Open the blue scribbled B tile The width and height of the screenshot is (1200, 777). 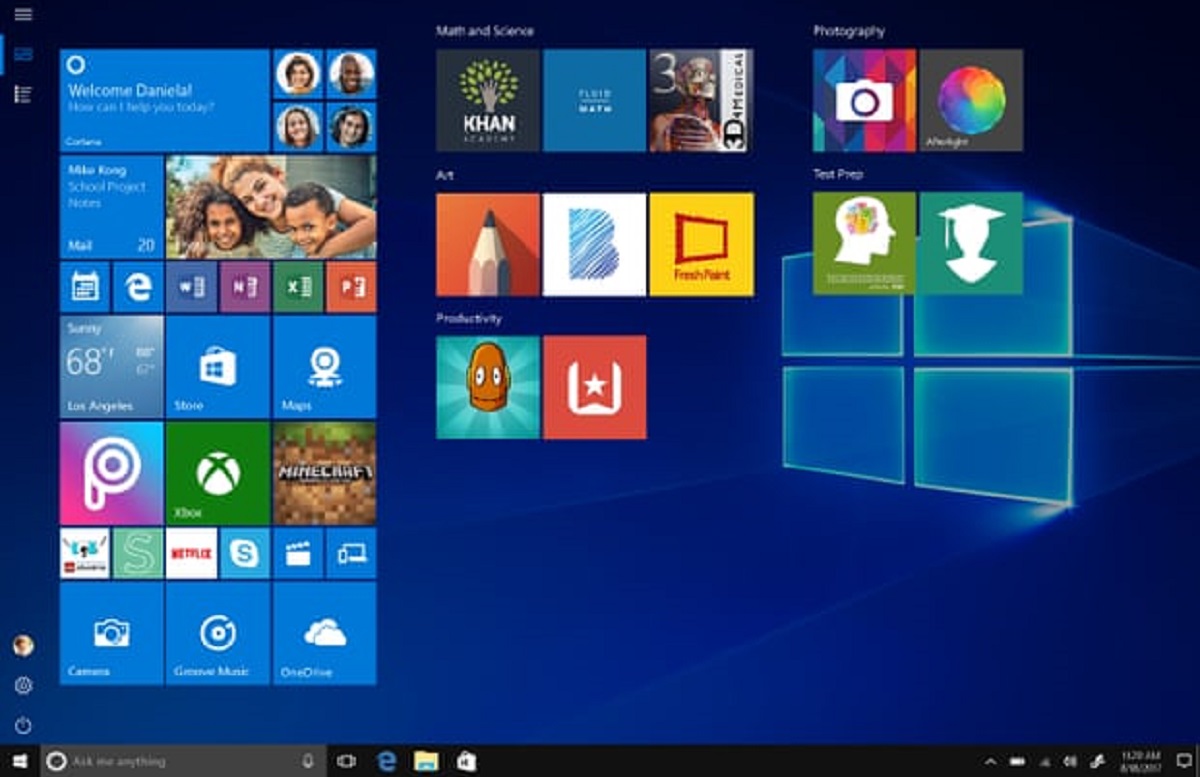pos(594,244)
